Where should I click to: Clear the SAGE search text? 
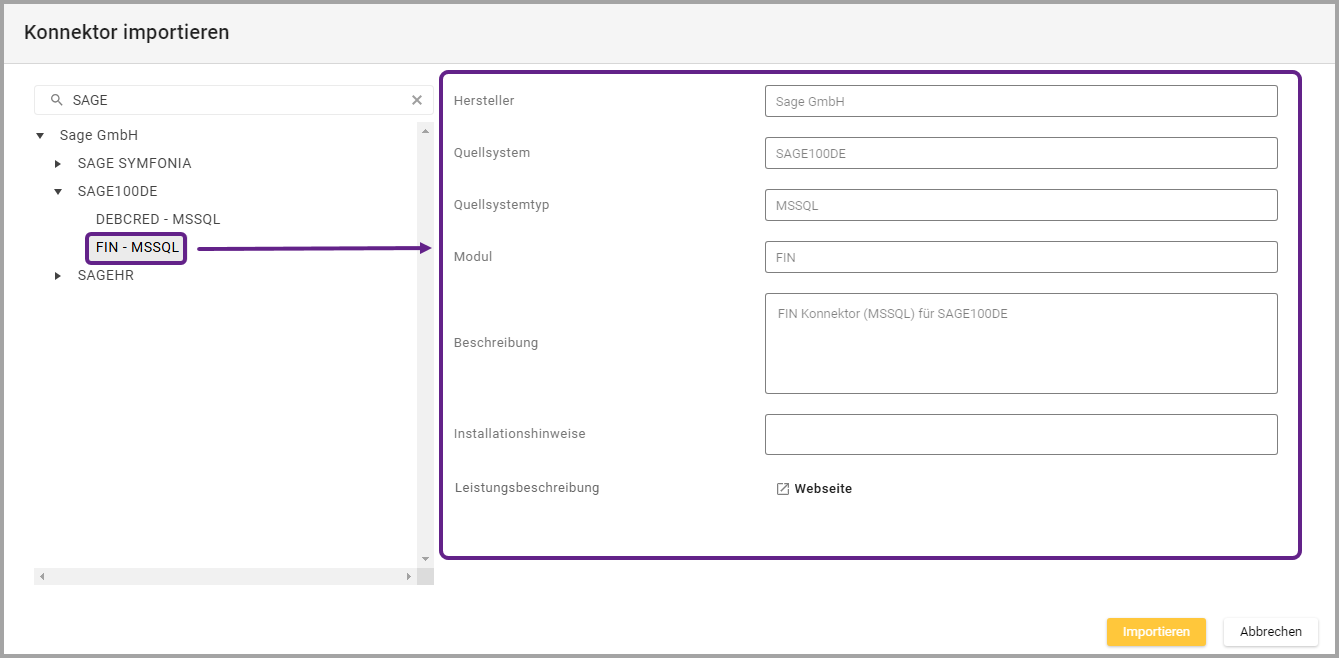pyautogui.click(x=417, y=100)
